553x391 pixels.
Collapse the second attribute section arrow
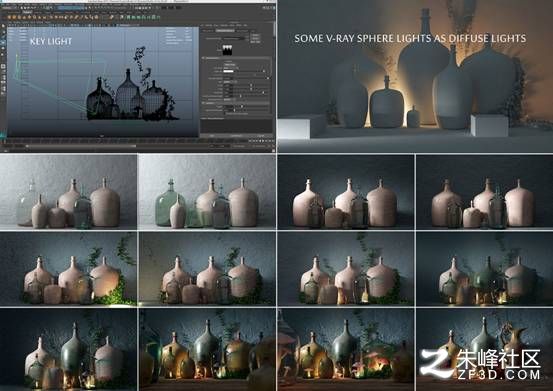(x=203, y=103)
